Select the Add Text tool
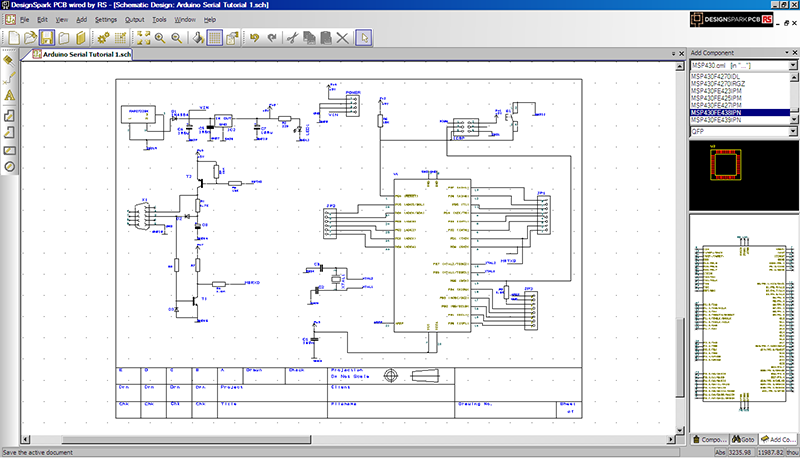Viewport: 800px width, 458px height. pos(9,95)
